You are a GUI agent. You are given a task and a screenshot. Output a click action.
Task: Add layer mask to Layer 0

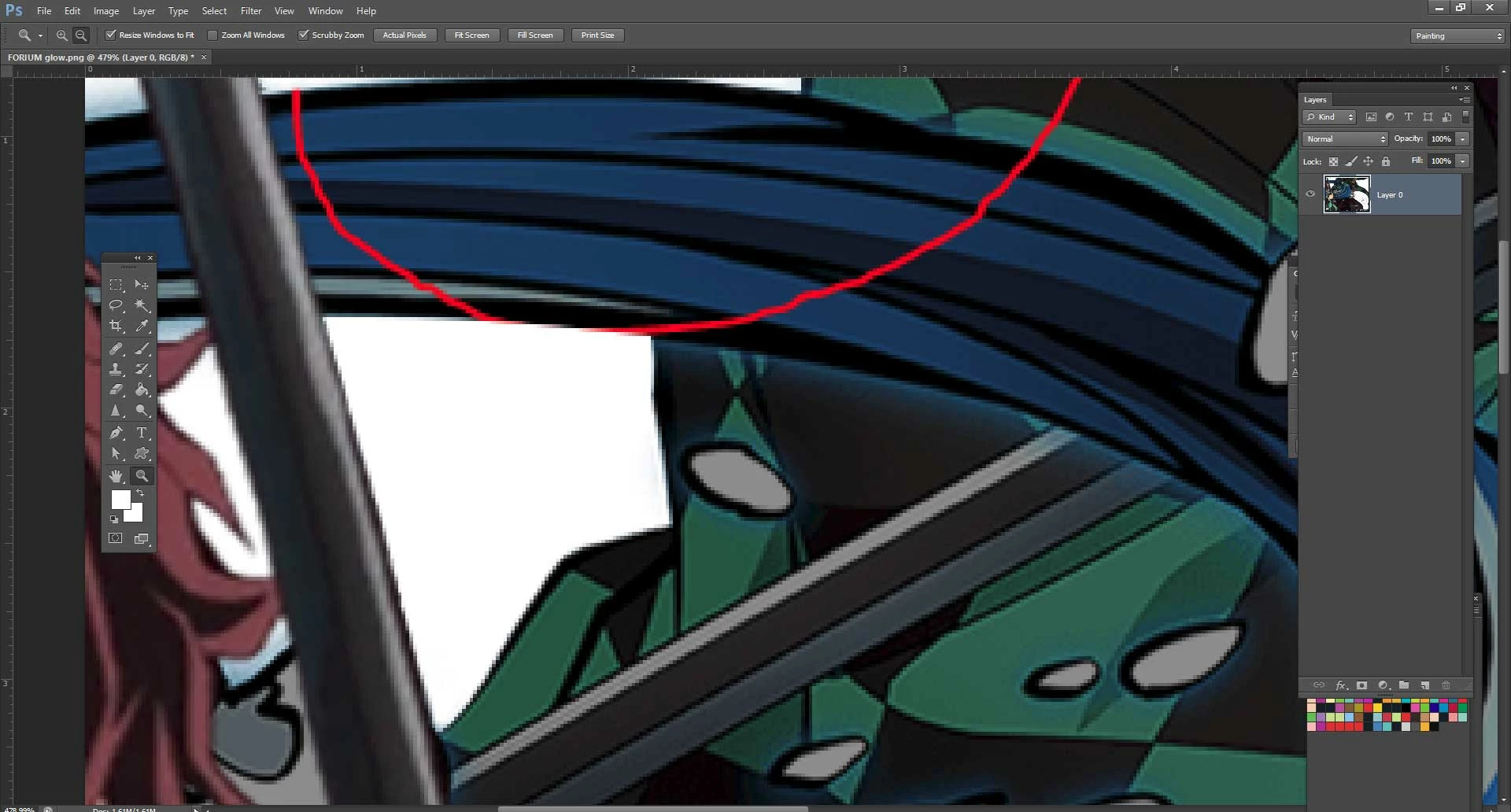pyautogui.click(x=1362, y=685)
